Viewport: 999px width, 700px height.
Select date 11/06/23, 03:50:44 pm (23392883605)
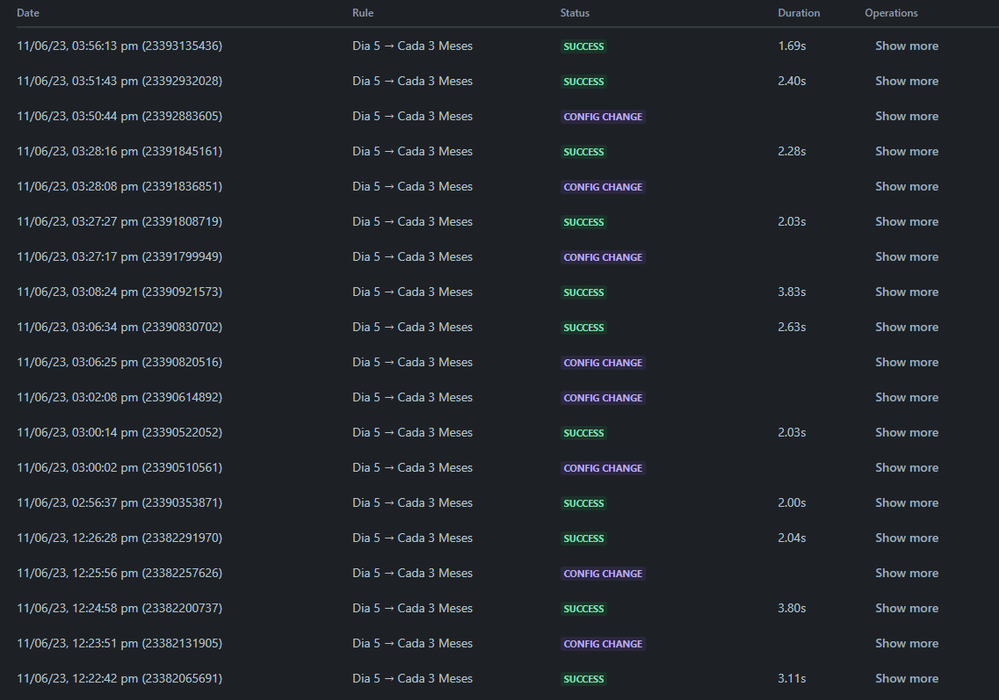pos(119,116)
